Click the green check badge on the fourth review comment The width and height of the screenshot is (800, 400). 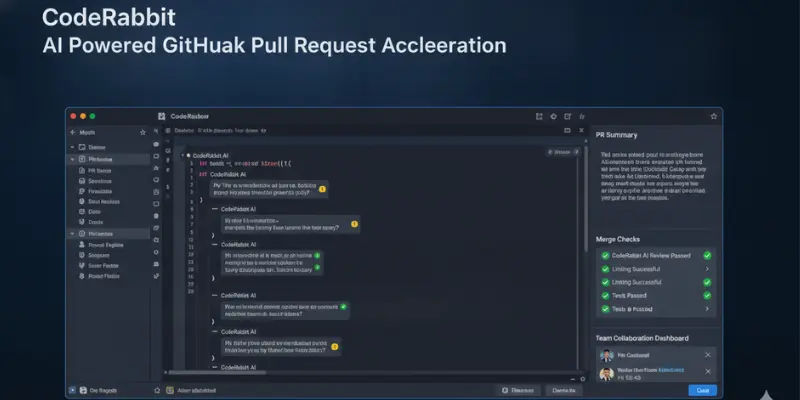343,307
